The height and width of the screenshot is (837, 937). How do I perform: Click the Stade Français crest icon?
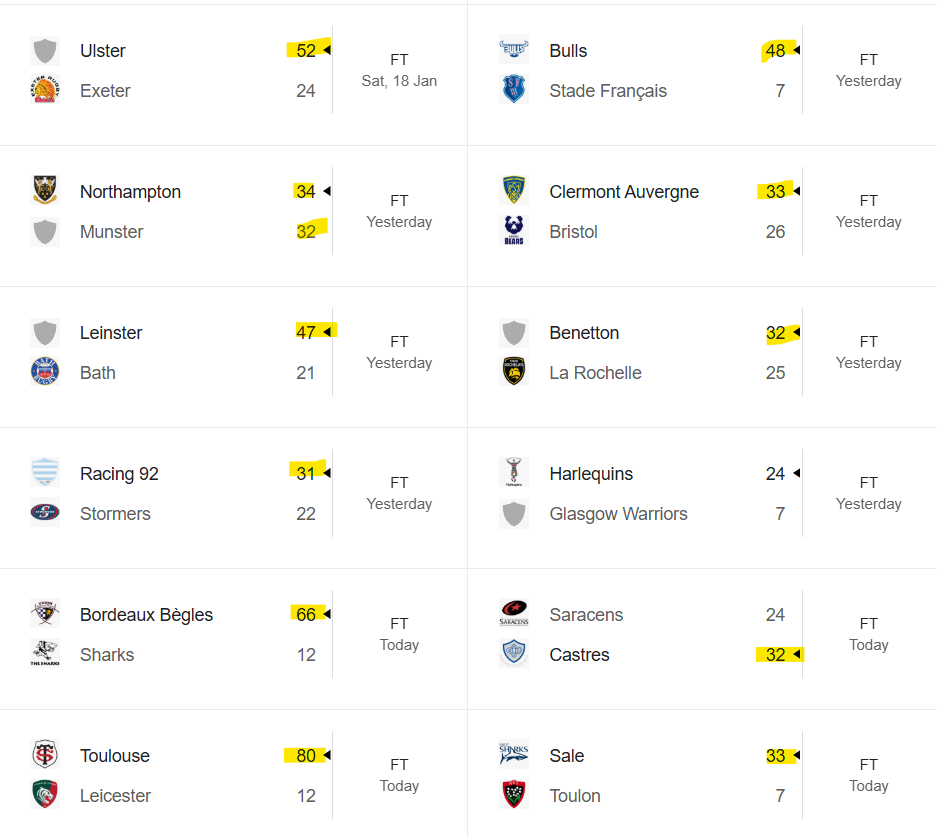pyautogui.click(x=514, y=91)
